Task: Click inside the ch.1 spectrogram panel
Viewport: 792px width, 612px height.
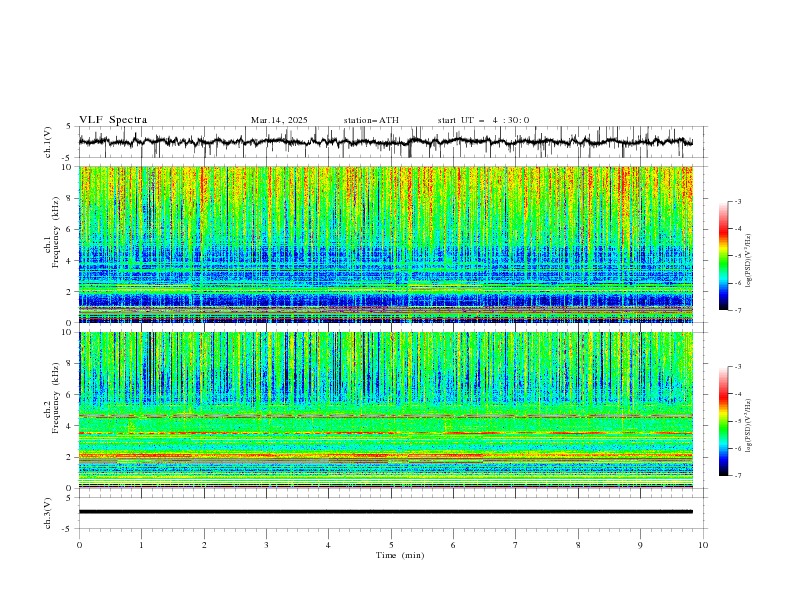Action: [385, 244]
